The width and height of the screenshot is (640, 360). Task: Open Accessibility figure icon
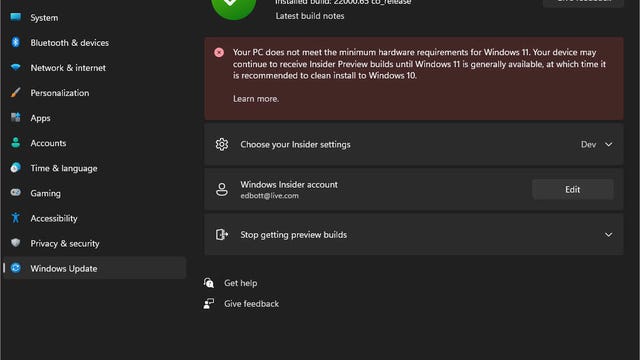tap(16, 218)
